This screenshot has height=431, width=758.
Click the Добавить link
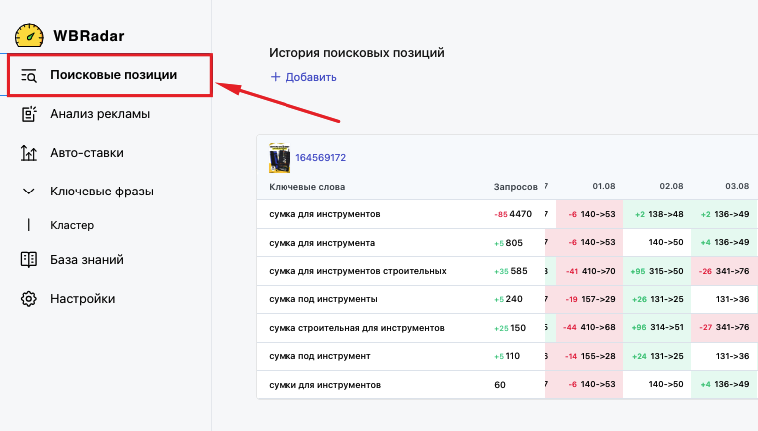(x=311, y=77)
